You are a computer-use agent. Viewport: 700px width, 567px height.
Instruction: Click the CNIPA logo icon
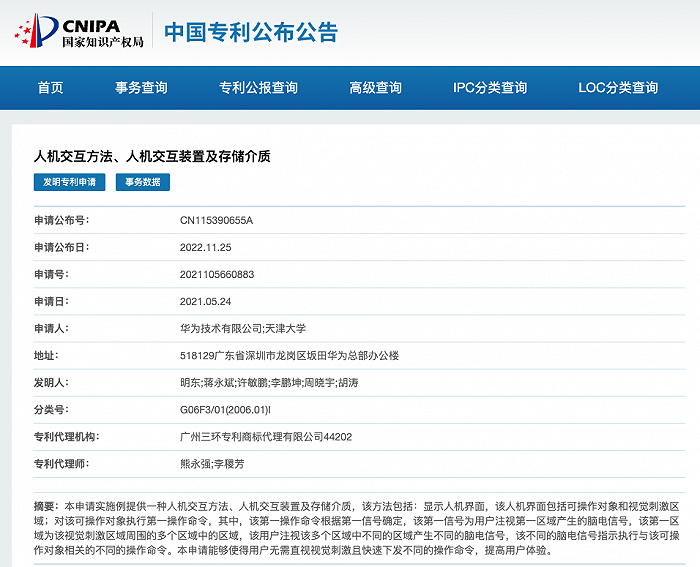pos(37,30)
